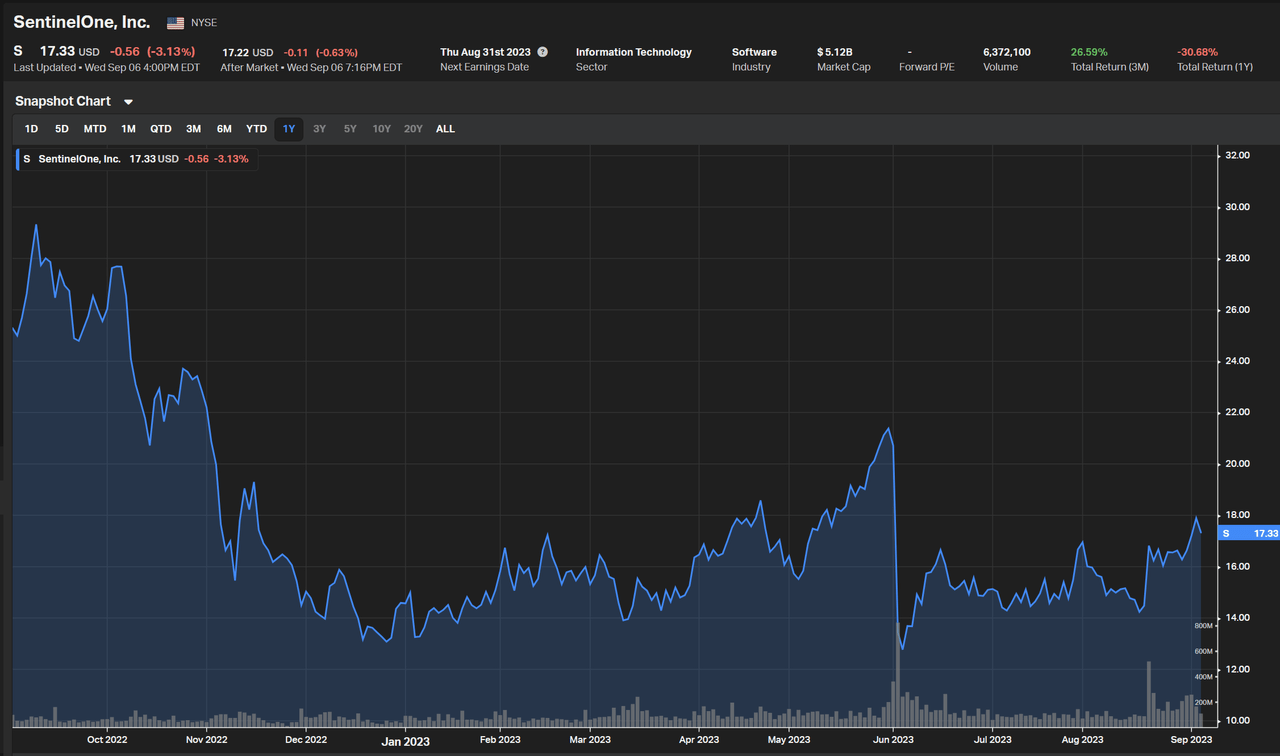Click the Snapshot Chart heading
The image size is (1280, 756).
[63, 101]
